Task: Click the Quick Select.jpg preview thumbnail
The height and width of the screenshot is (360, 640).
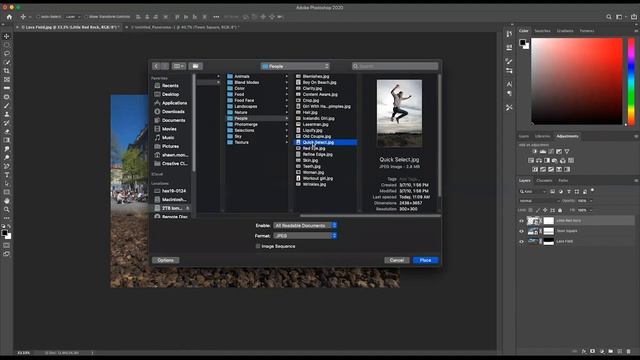Action: [x=399, y=113]
